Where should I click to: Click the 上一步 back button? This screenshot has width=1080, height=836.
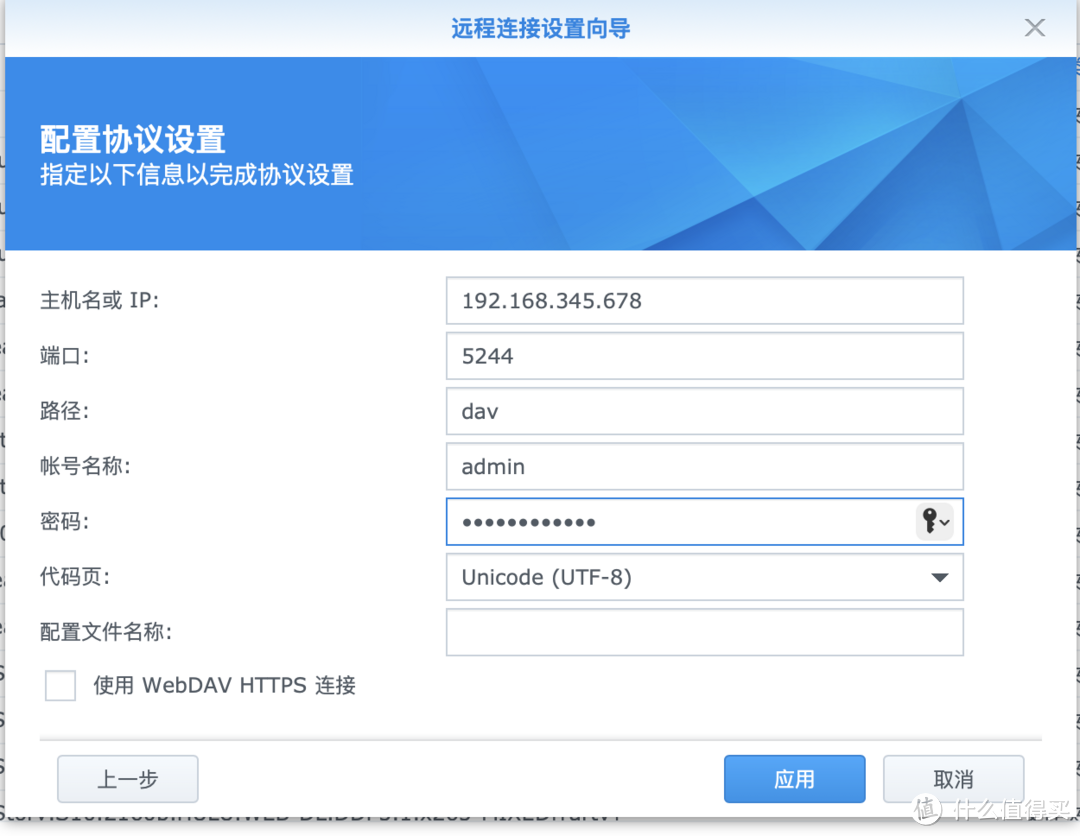point(127,779)
